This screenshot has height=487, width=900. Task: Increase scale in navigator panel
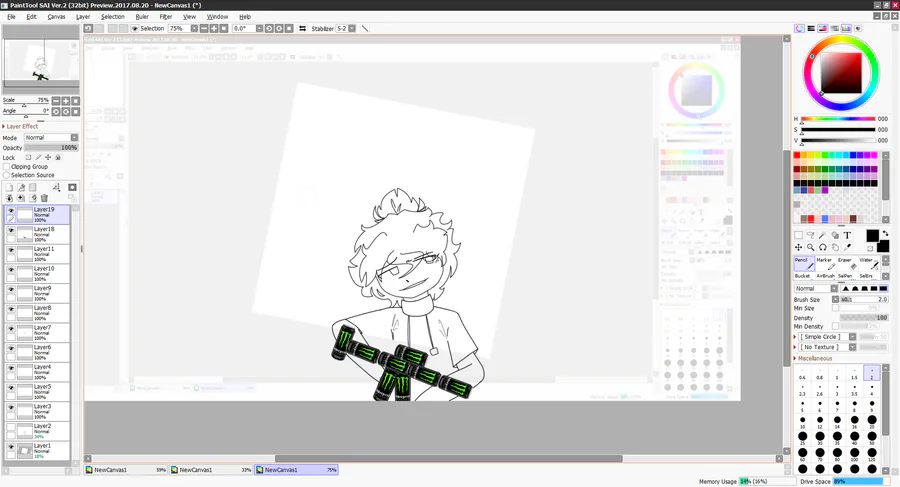click(x=65, y=101)
